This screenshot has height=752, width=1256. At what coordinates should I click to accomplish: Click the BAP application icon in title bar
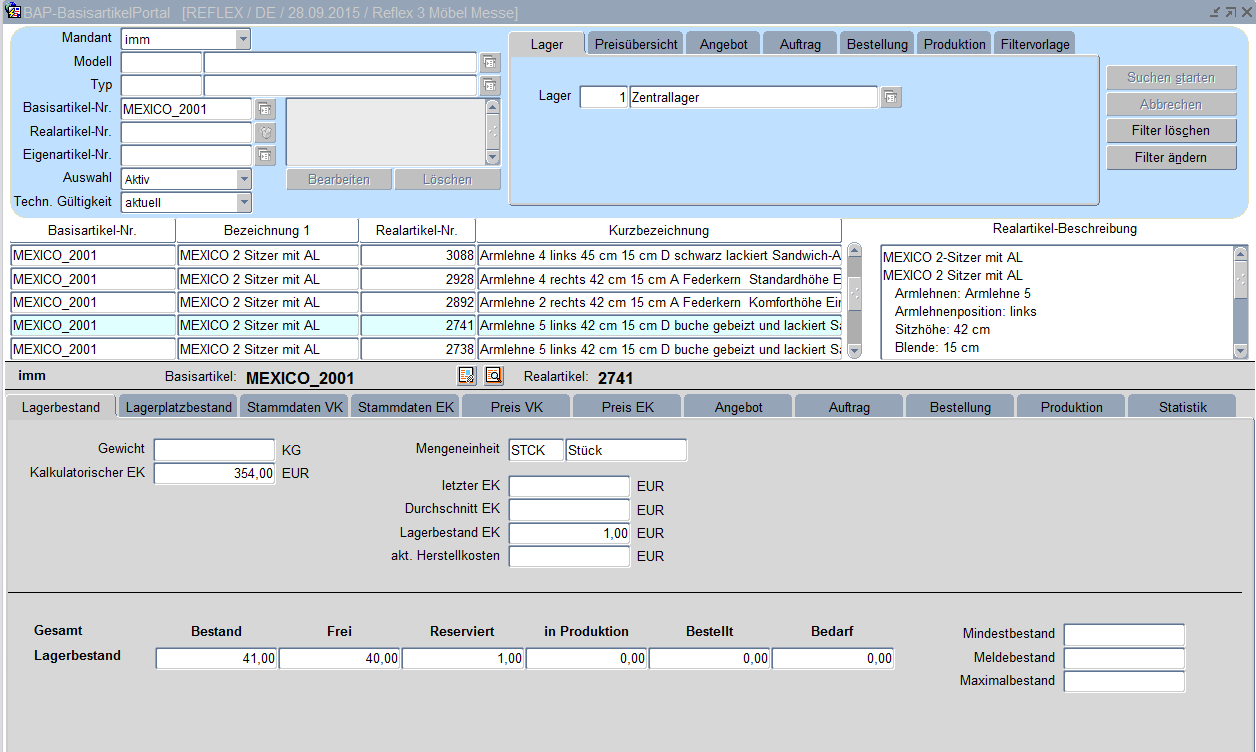point(13,12)
